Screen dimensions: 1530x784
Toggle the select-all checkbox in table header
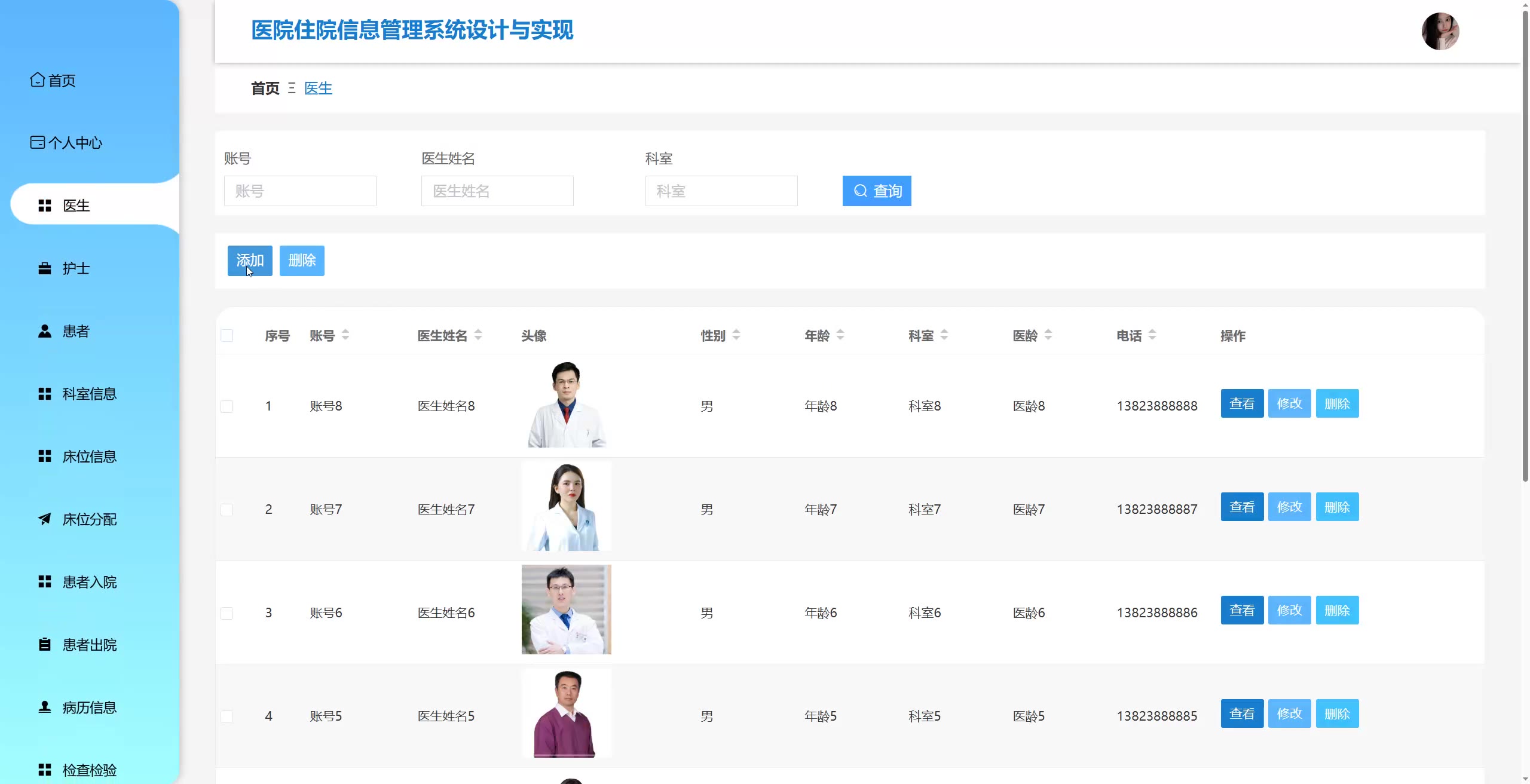point(227,335)
